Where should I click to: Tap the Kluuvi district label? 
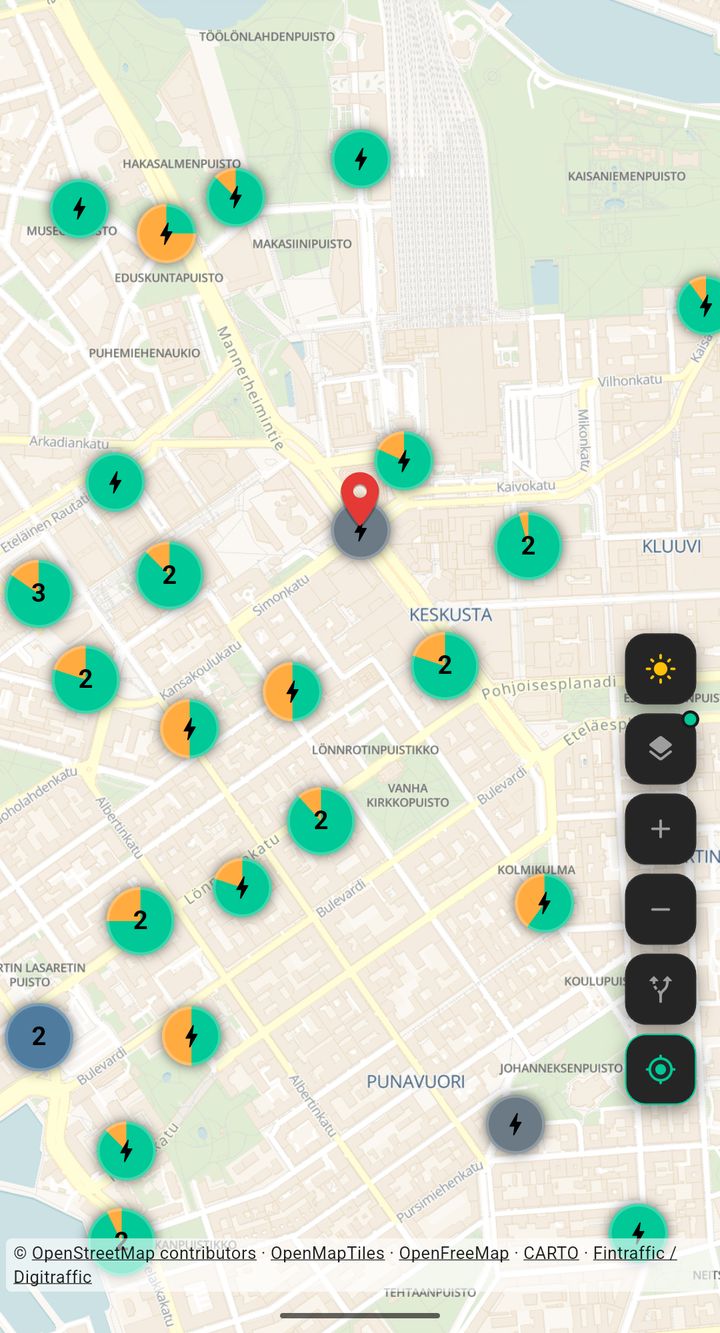[x=671, y=546]
